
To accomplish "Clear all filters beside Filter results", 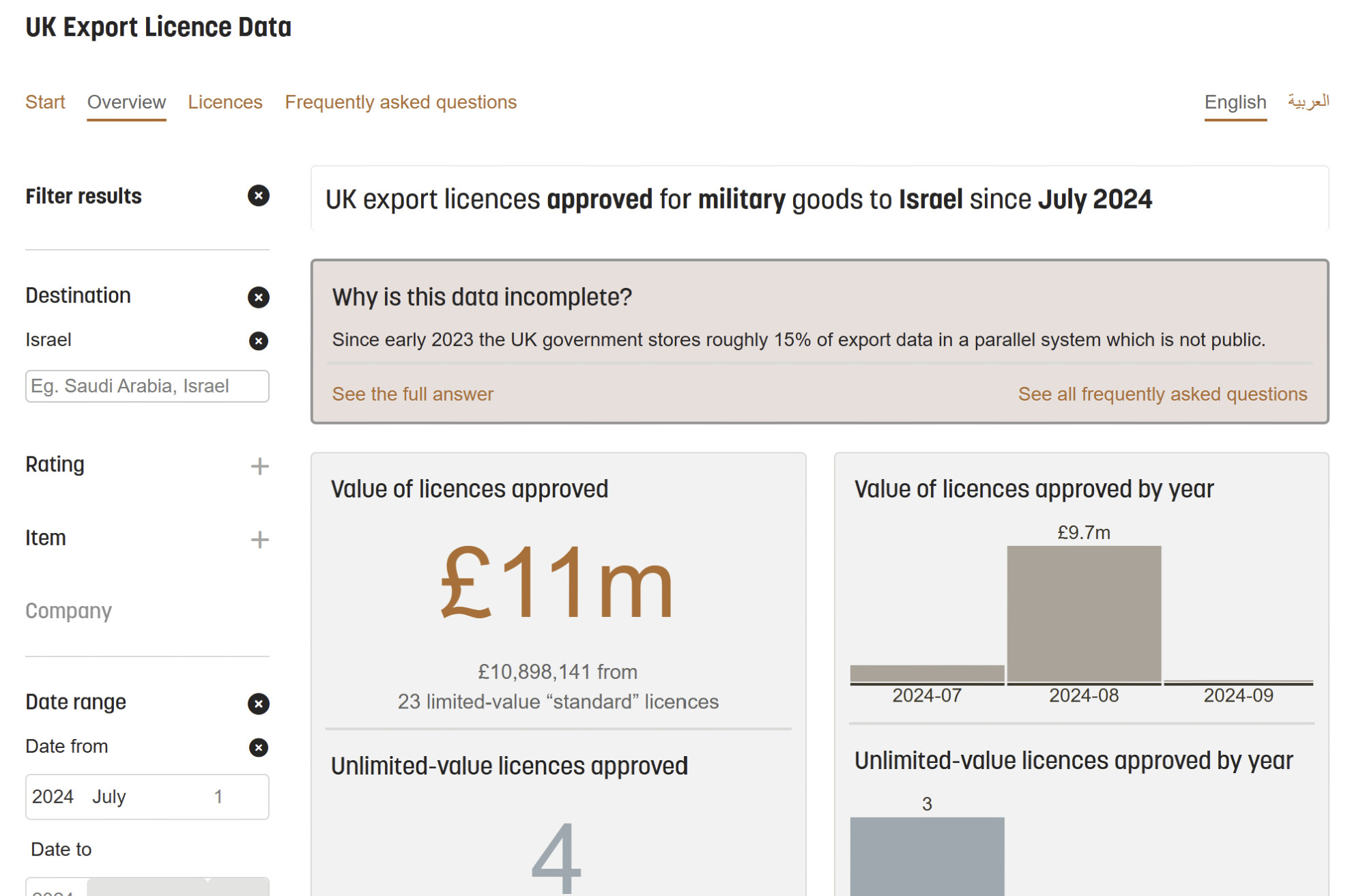I will pos(258,196).
